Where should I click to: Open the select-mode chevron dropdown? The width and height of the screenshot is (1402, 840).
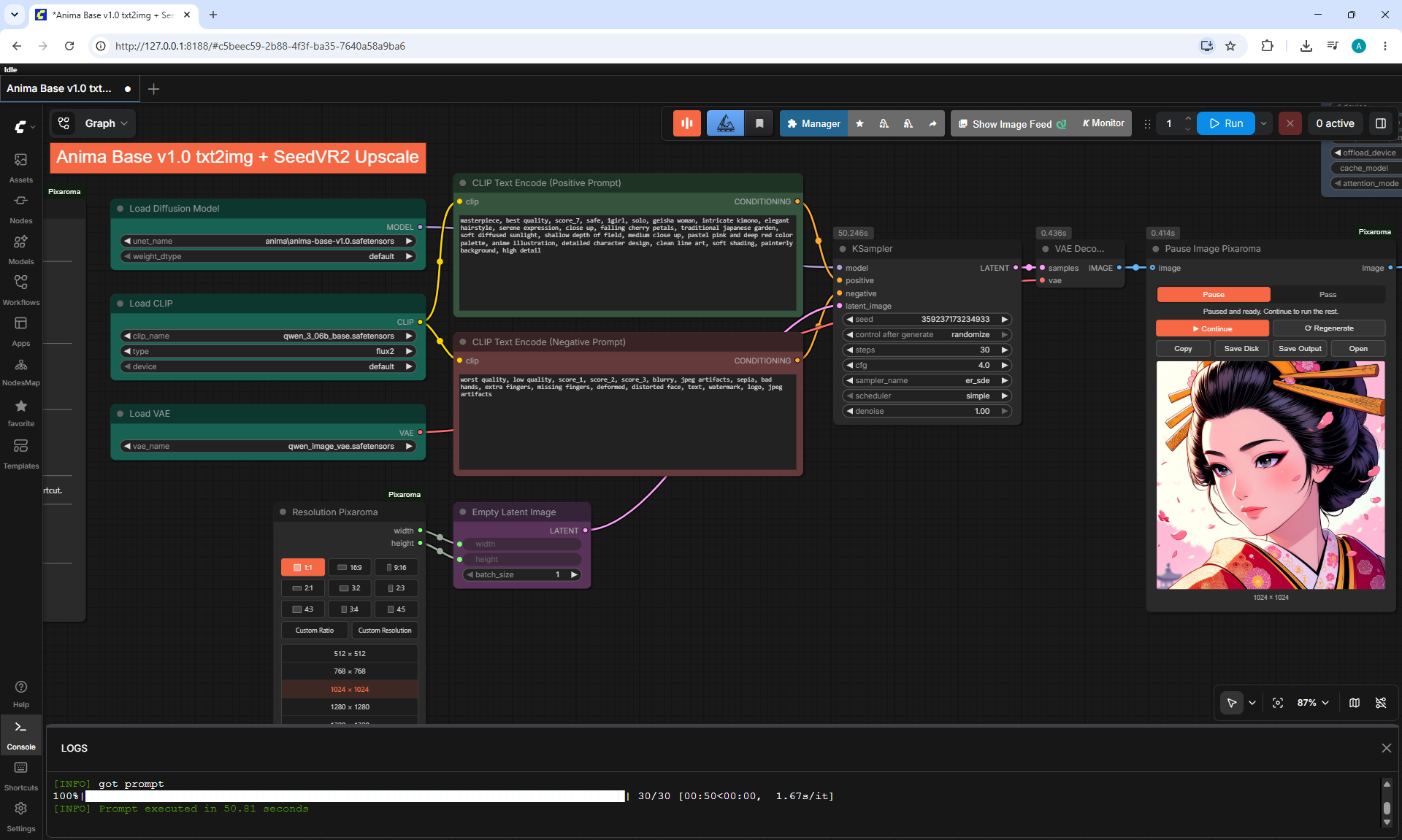pyautogui.click(x=1252, y=703)
